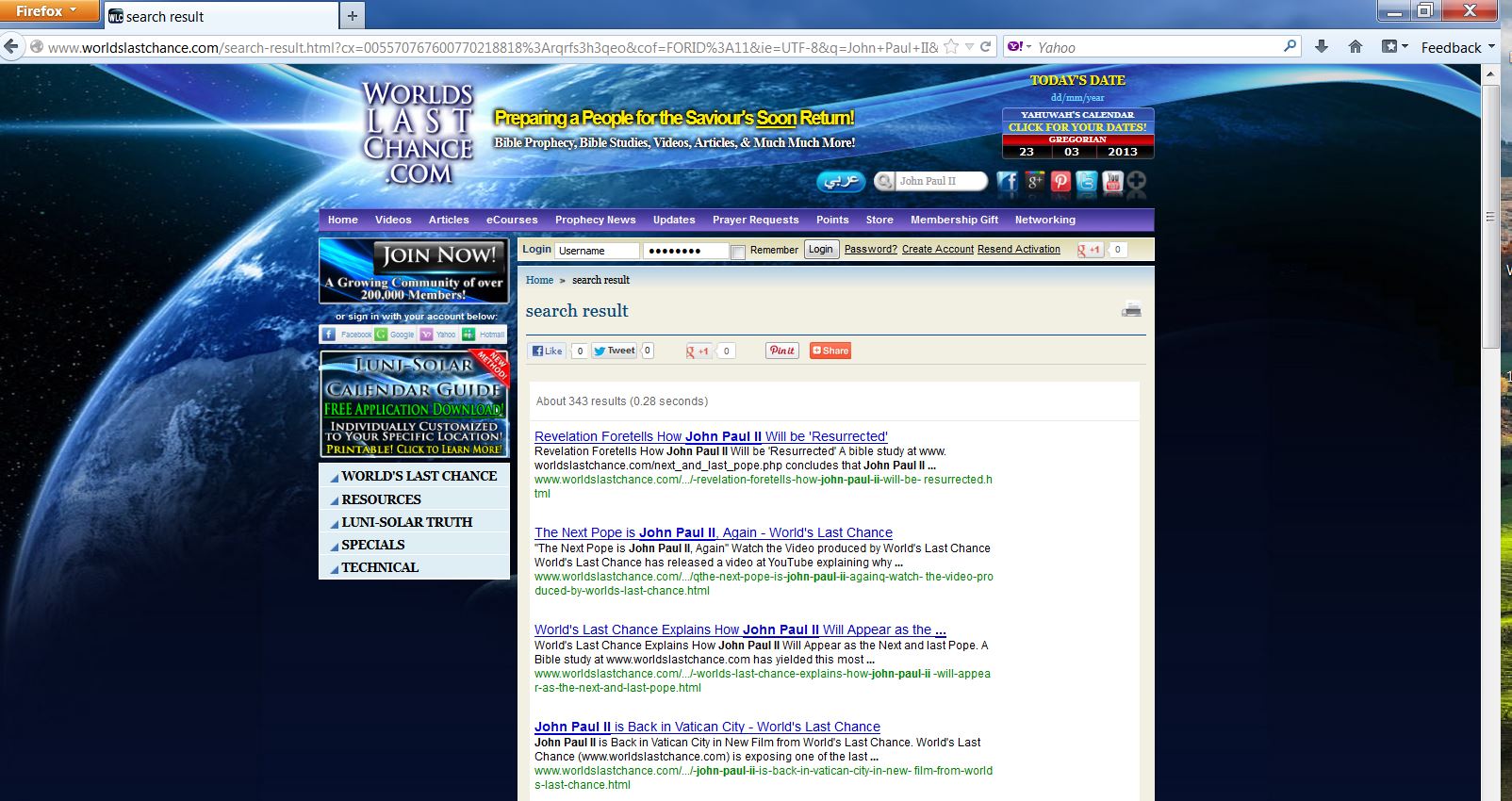Open URL history dropdown arrow

[969, 46]
